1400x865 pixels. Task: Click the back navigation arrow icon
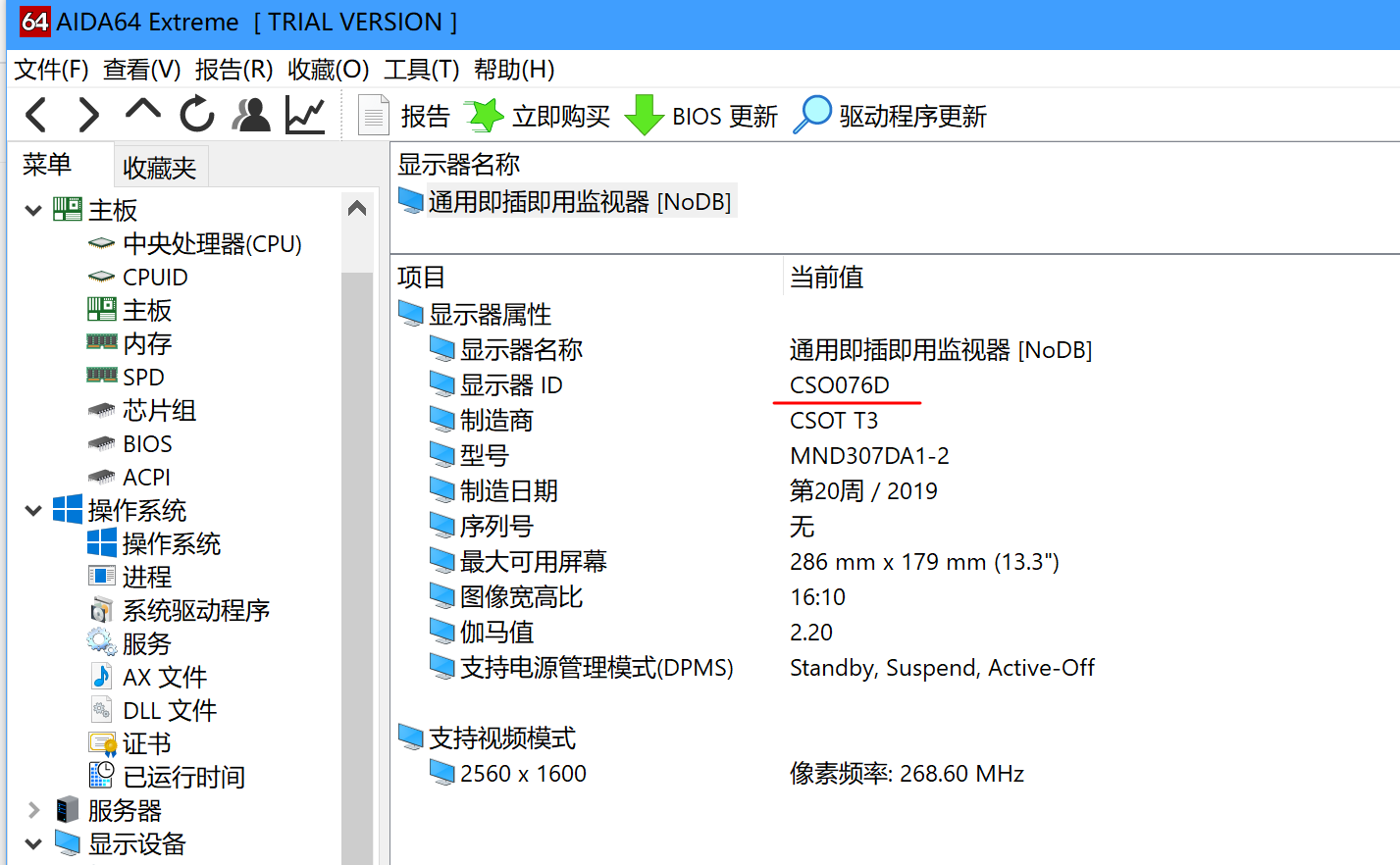coord(35,115)
